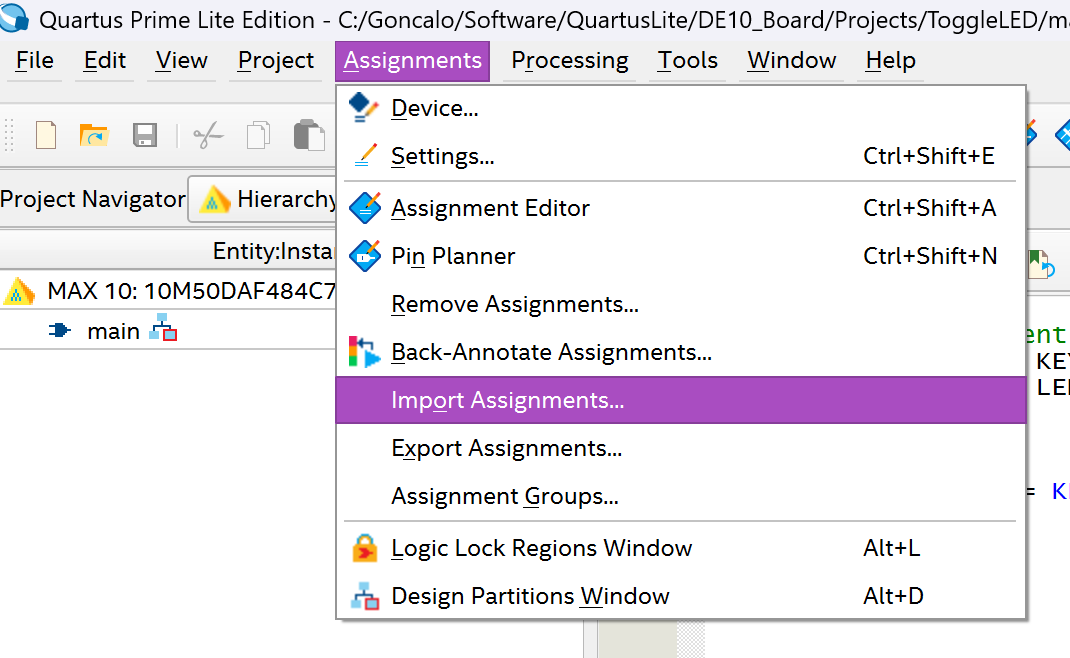The height and width of the screenshot is (658, 1070).
Task: Open Logic Lock Regions Window entry
Action: click(x=681, y=548)
